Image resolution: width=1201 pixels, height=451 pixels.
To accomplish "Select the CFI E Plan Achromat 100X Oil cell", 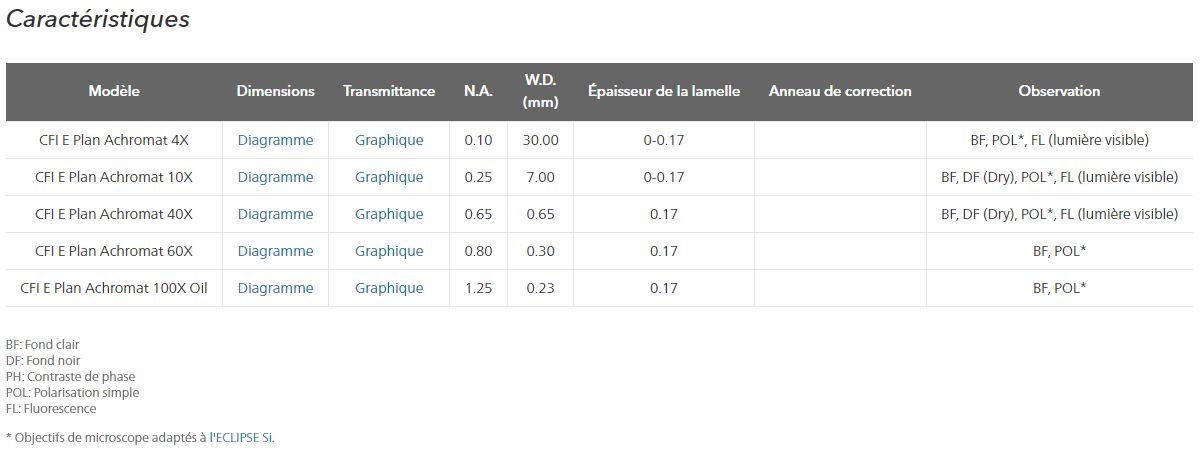I will pyautogui.click(x=114, y=288).
